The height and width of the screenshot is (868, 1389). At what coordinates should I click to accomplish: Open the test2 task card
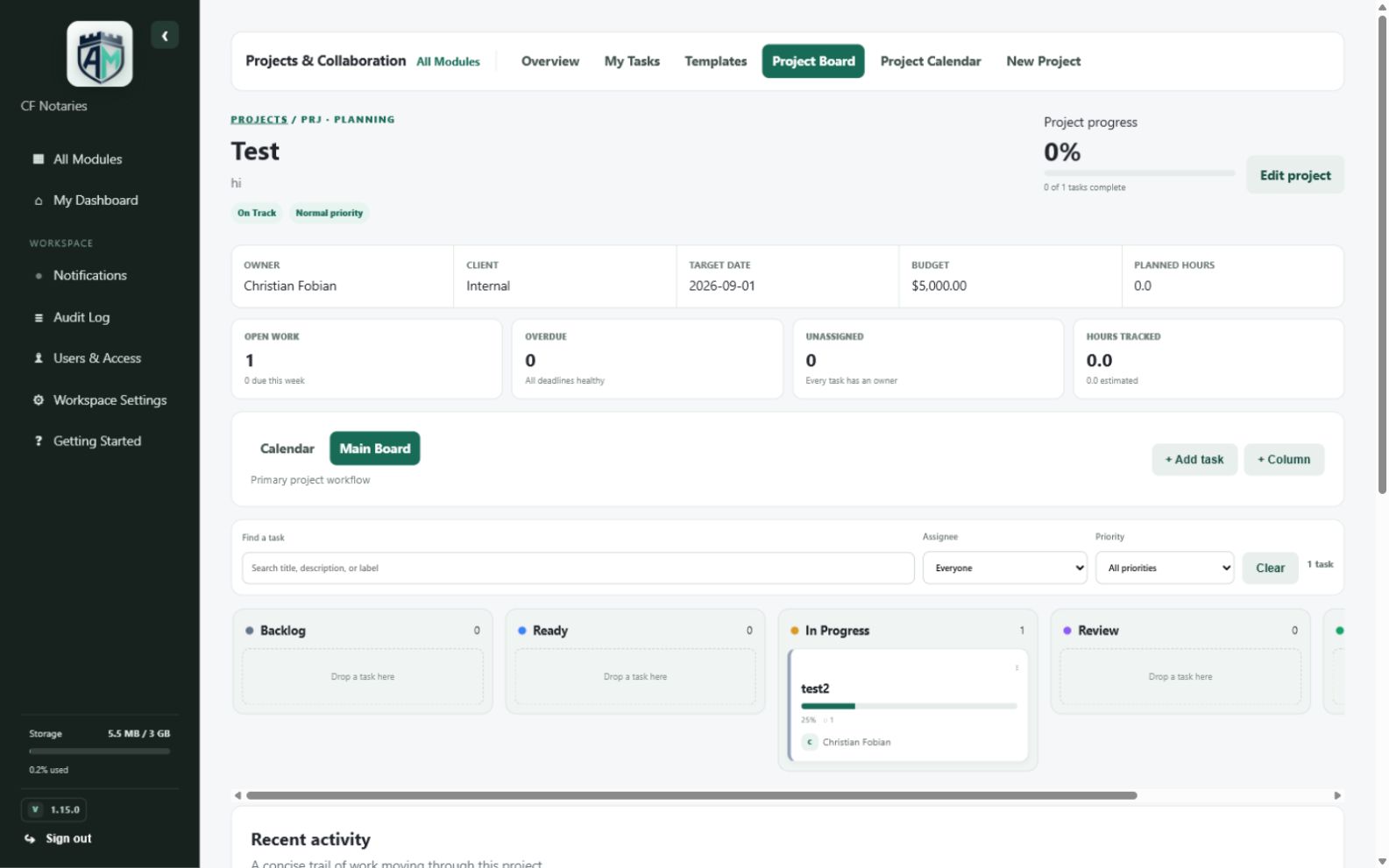pyautogui.click(x=908, y=706)
